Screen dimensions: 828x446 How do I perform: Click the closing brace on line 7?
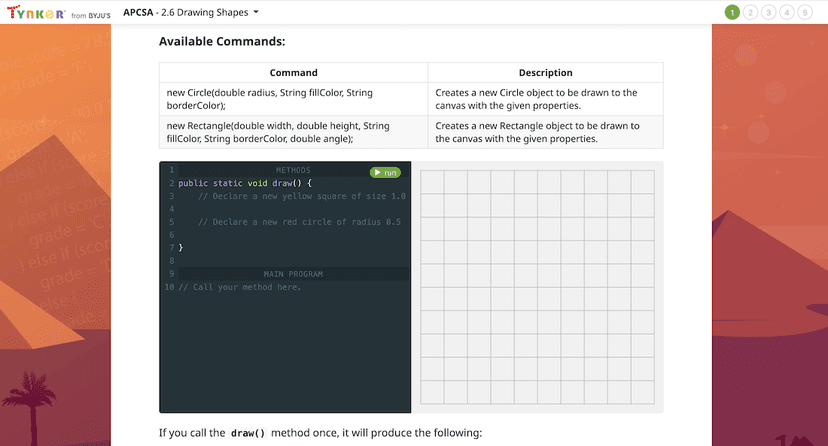tap(181, 248)
